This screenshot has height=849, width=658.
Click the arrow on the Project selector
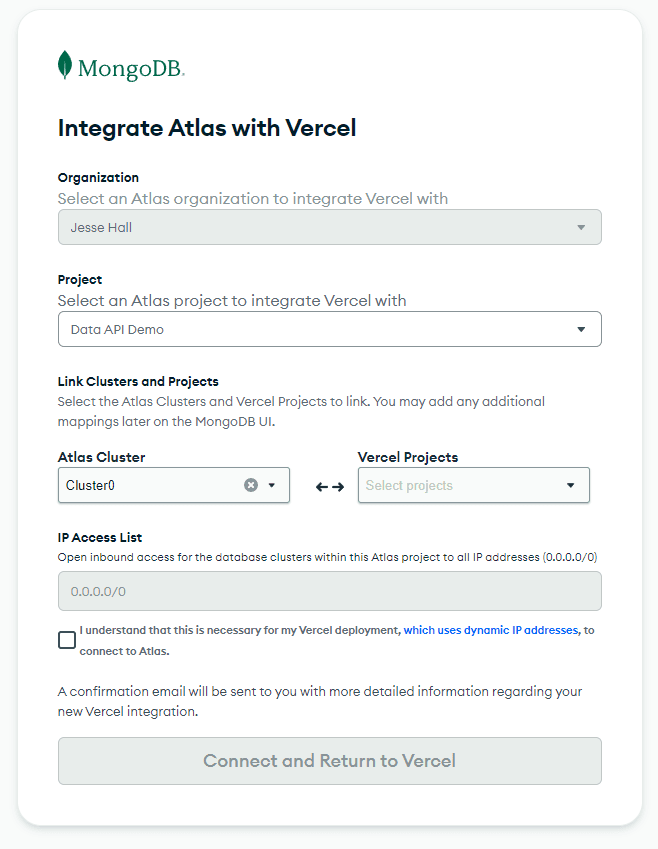coord(581,330)
